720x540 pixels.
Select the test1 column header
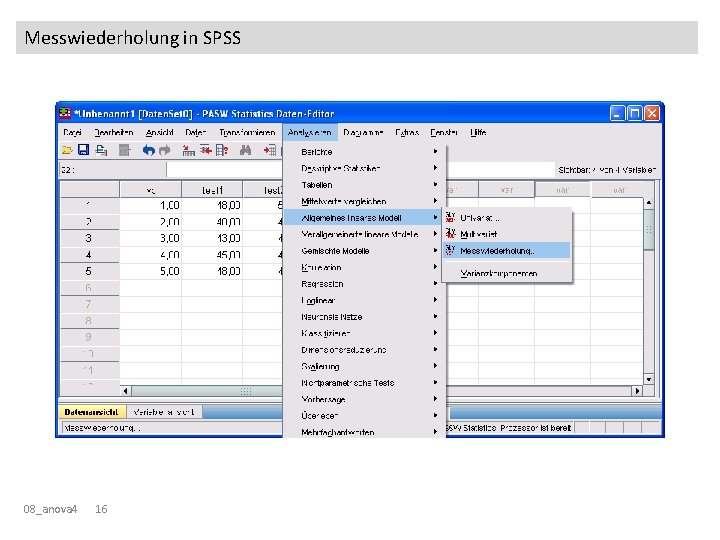tap(212, 190)
